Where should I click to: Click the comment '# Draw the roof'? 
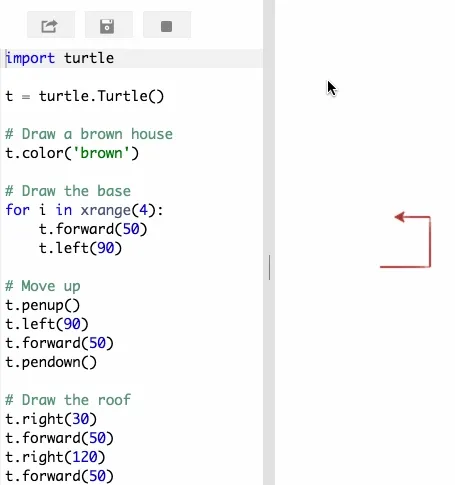(68, 400)
